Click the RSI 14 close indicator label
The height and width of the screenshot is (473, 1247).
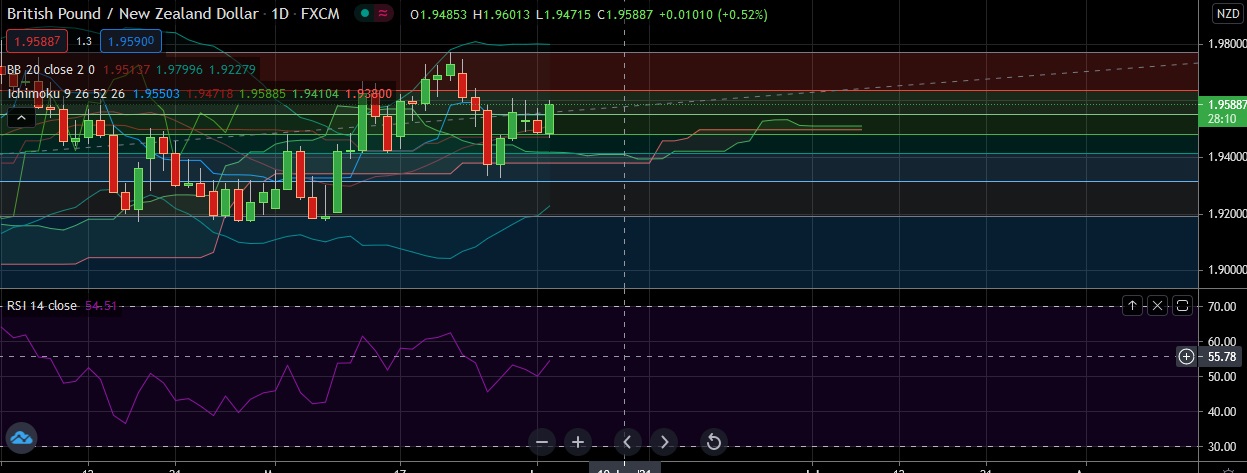tap(41, 306)
